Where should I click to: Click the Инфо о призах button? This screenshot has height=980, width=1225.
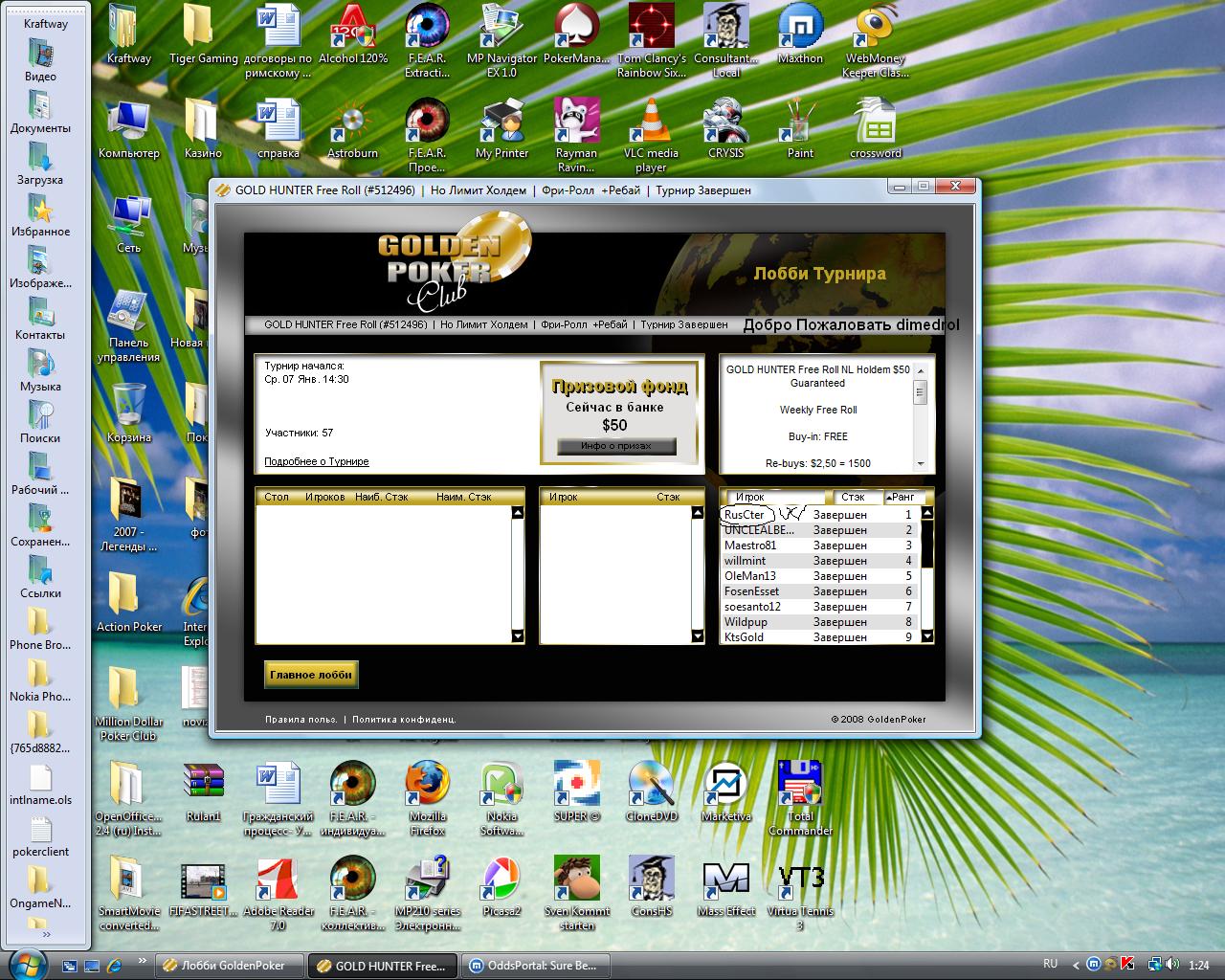(616, 446)
